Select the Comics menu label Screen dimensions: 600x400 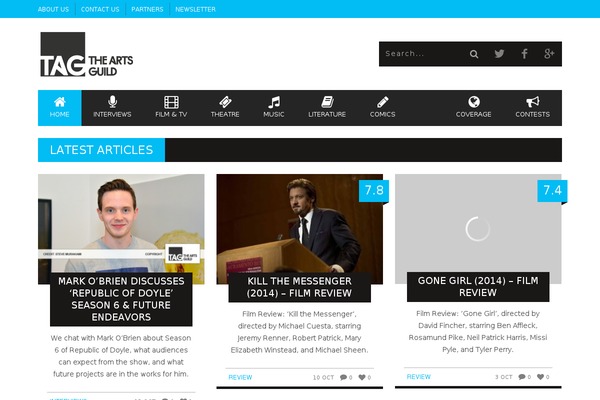tap(382, 114)
